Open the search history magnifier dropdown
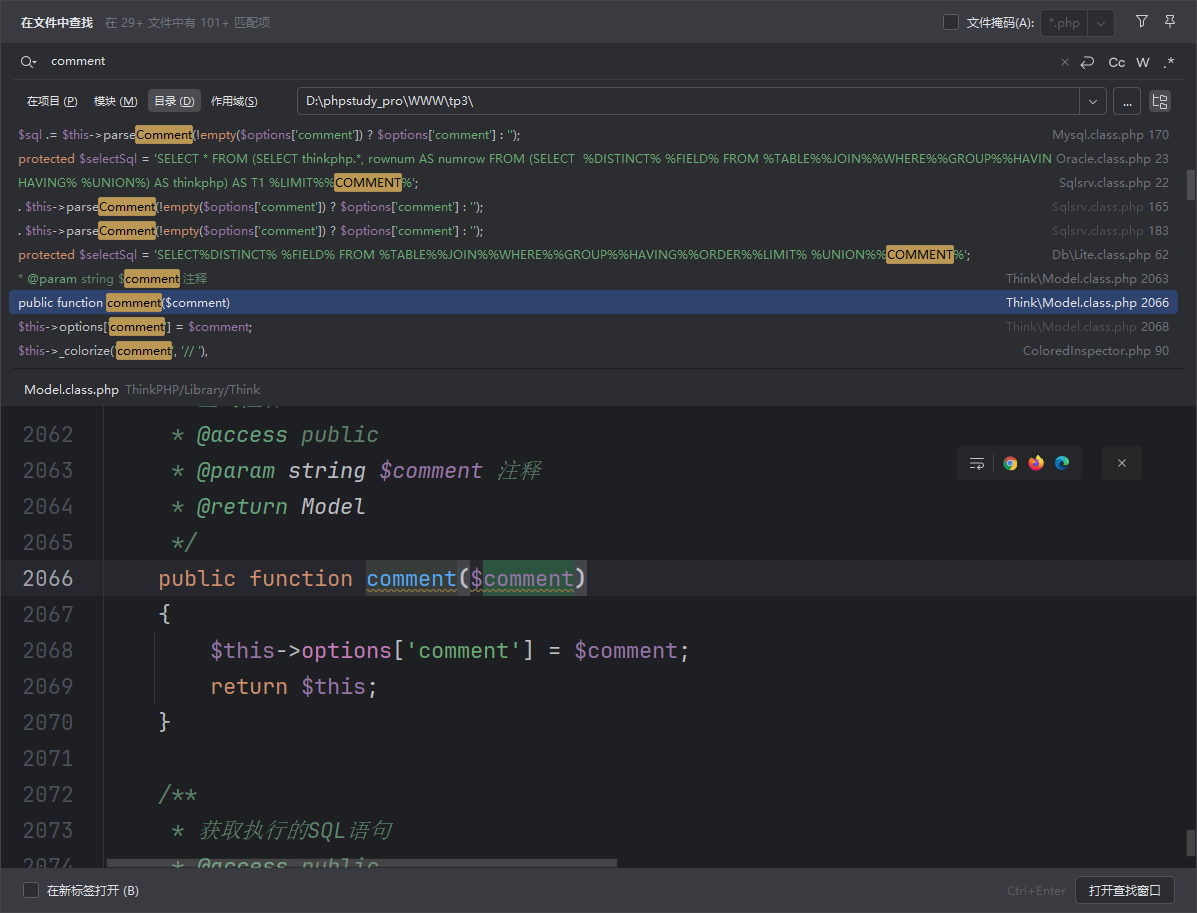The height and width of the screenshot is (913, 1197). tap(28, 62)
